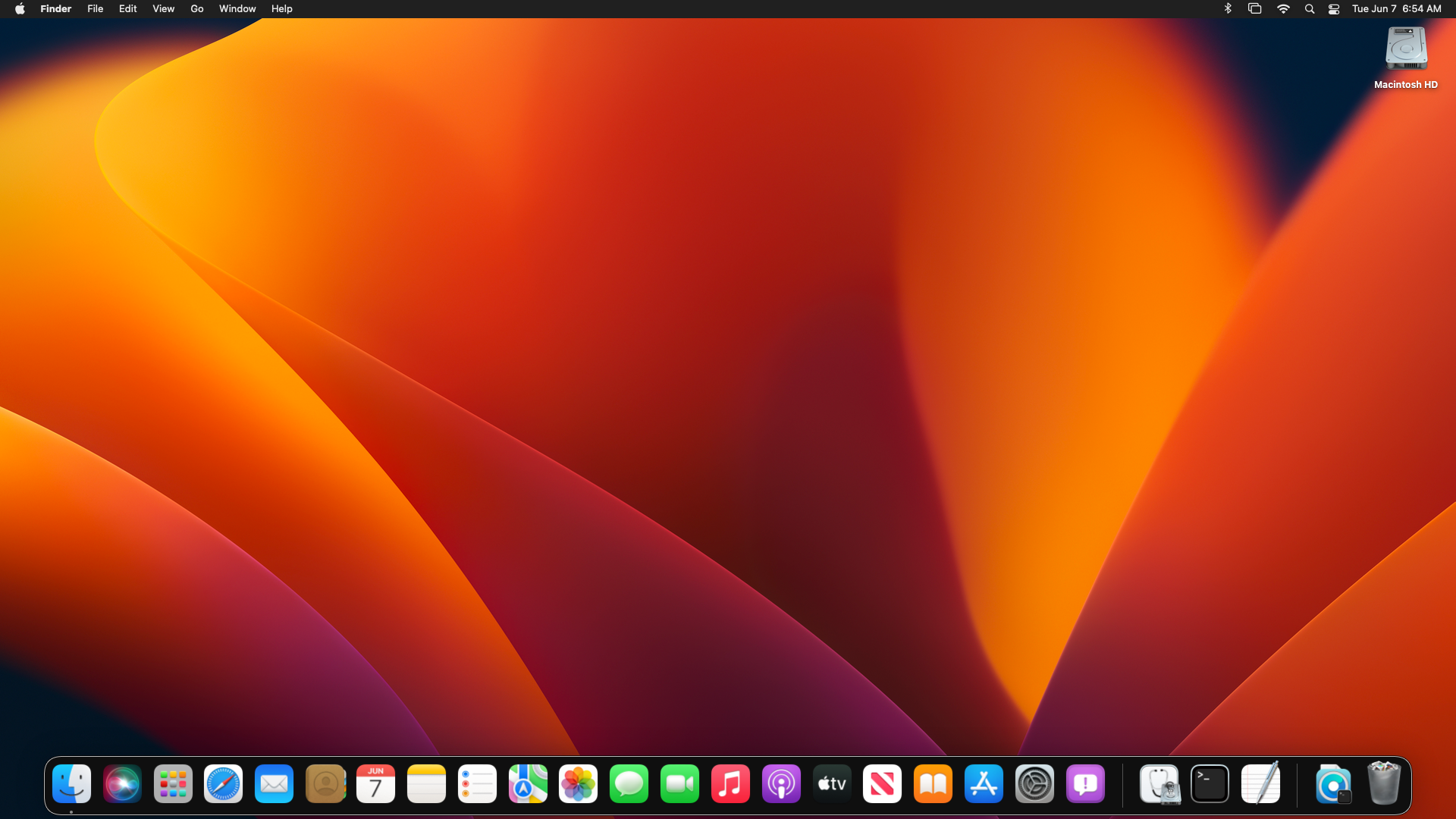Open Terminal from the Dock
The image size is (1456, 819).
pos(1210,784)
